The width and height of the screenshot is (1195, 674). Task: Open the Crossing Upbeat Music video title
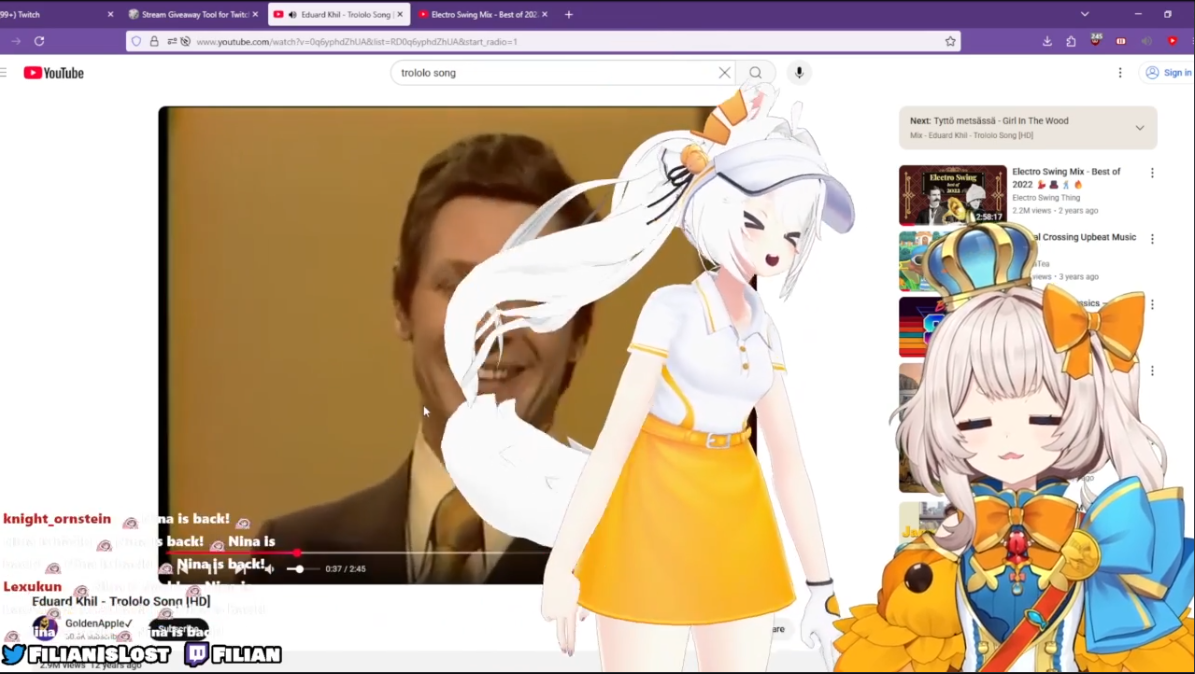point(1084,237)
